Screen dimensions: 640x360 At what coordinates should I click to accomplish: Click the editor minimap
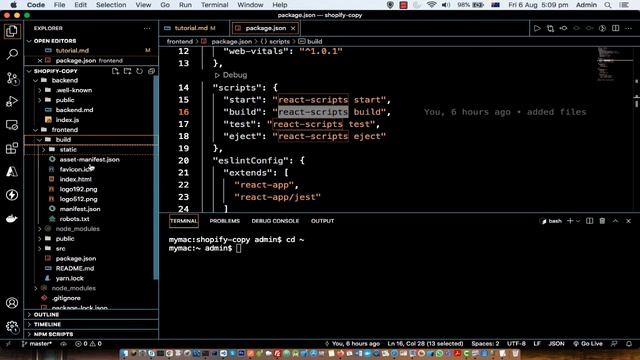pyautogui.click(x=614, y=64)
